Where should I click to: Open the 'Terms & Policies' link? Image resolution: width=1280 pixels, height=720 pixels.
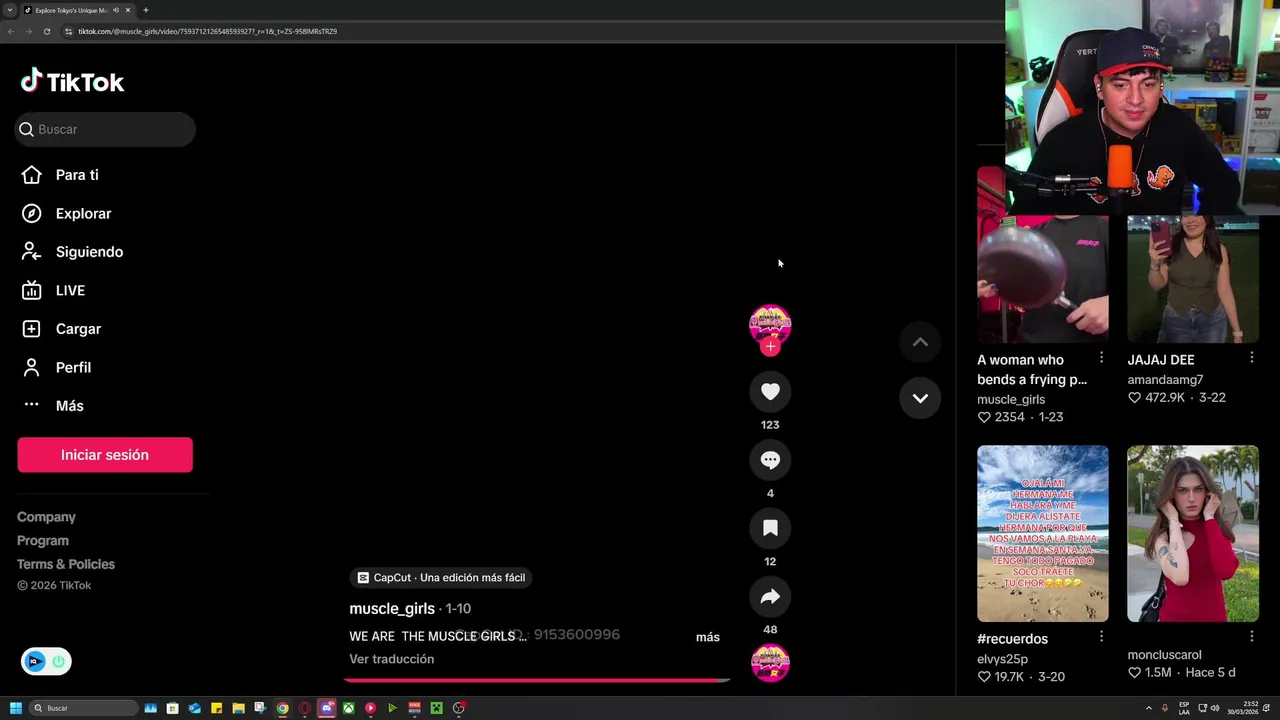66,564
